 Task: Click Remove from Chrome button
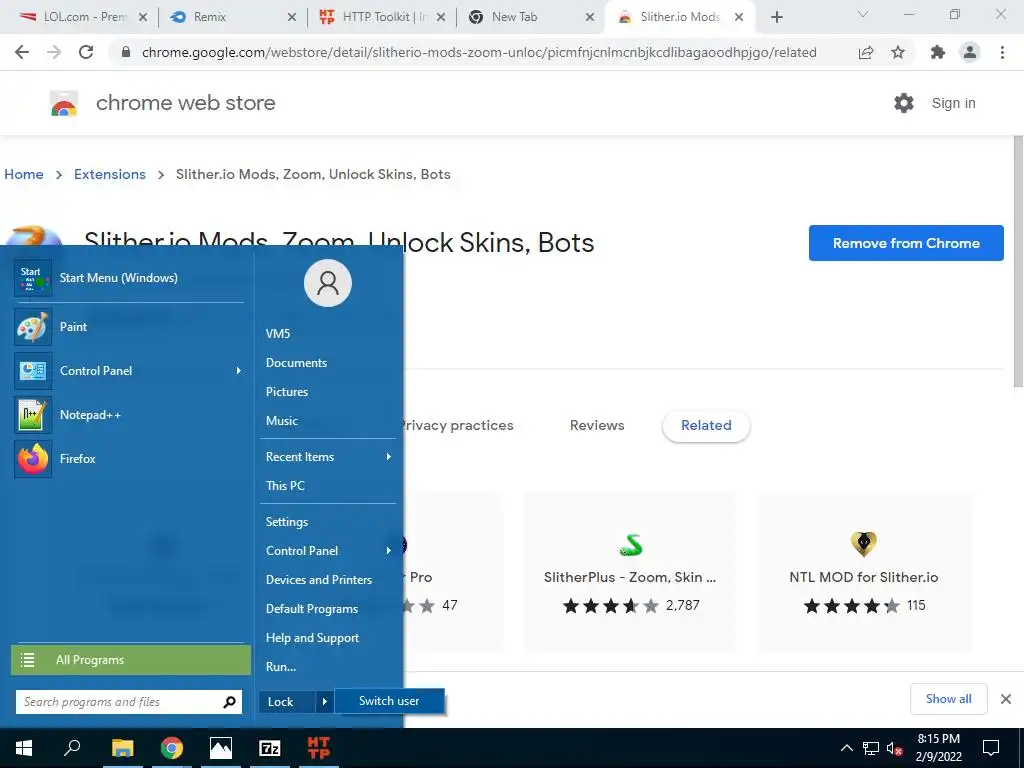906,243
